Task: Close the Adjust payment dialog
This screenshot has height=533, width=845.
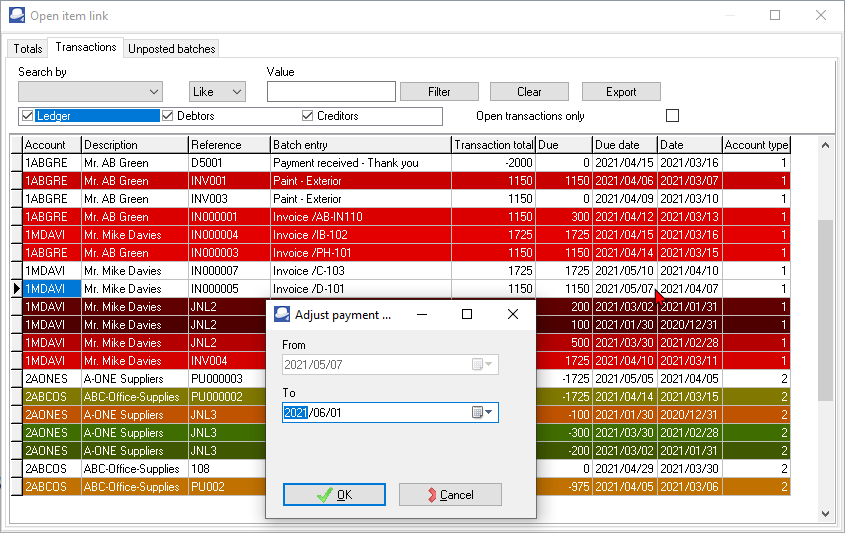Action: [513, 315]
